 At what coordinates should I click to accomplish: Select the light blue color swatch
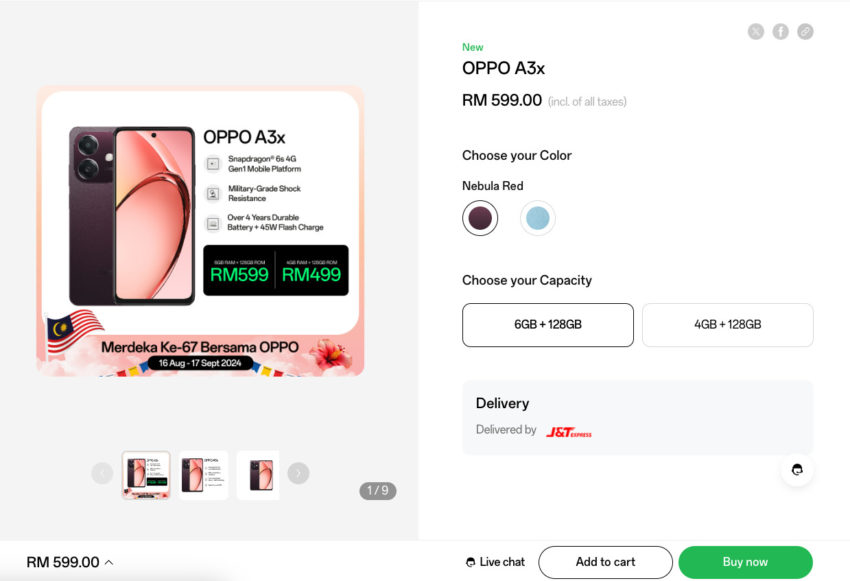click(x=538, y=218)
